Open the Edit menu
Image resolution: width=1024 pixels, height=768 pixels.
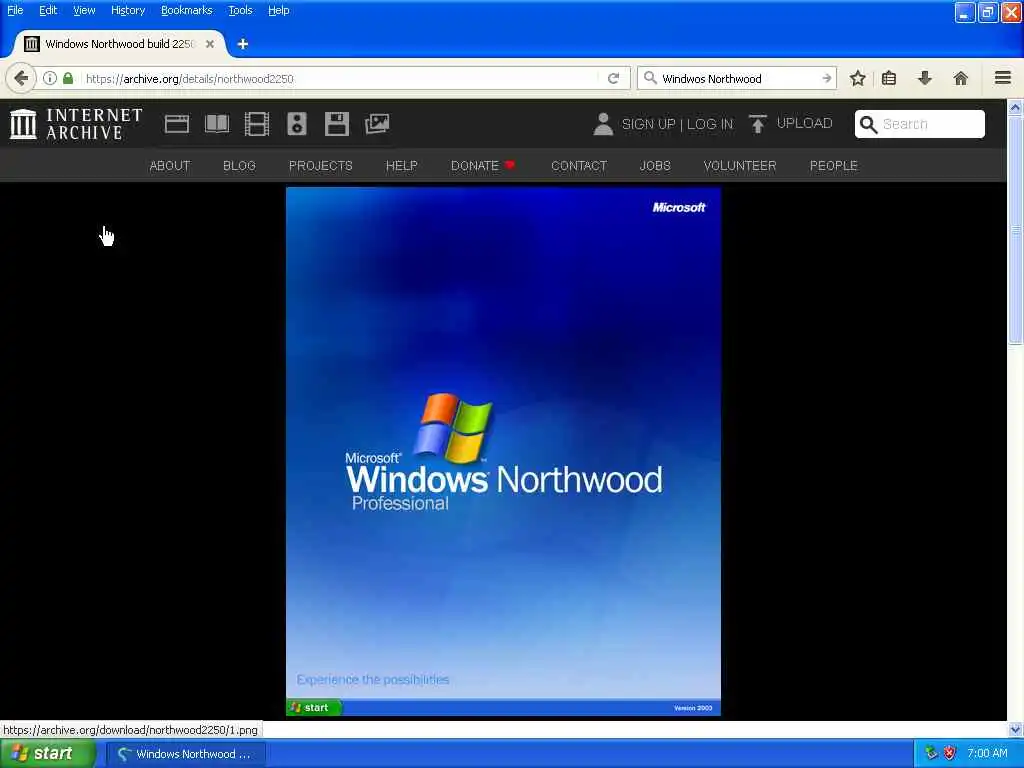(48, 10)
